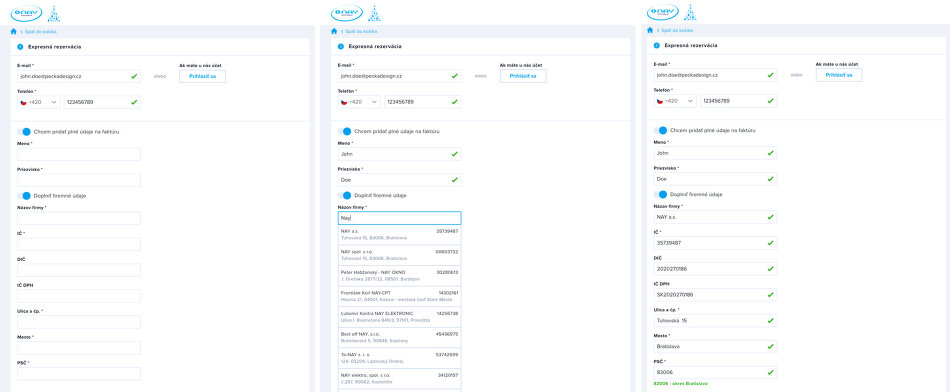
Task: Click the Czech flag icon in the middle panel
Action: click(x=345, y=102)
